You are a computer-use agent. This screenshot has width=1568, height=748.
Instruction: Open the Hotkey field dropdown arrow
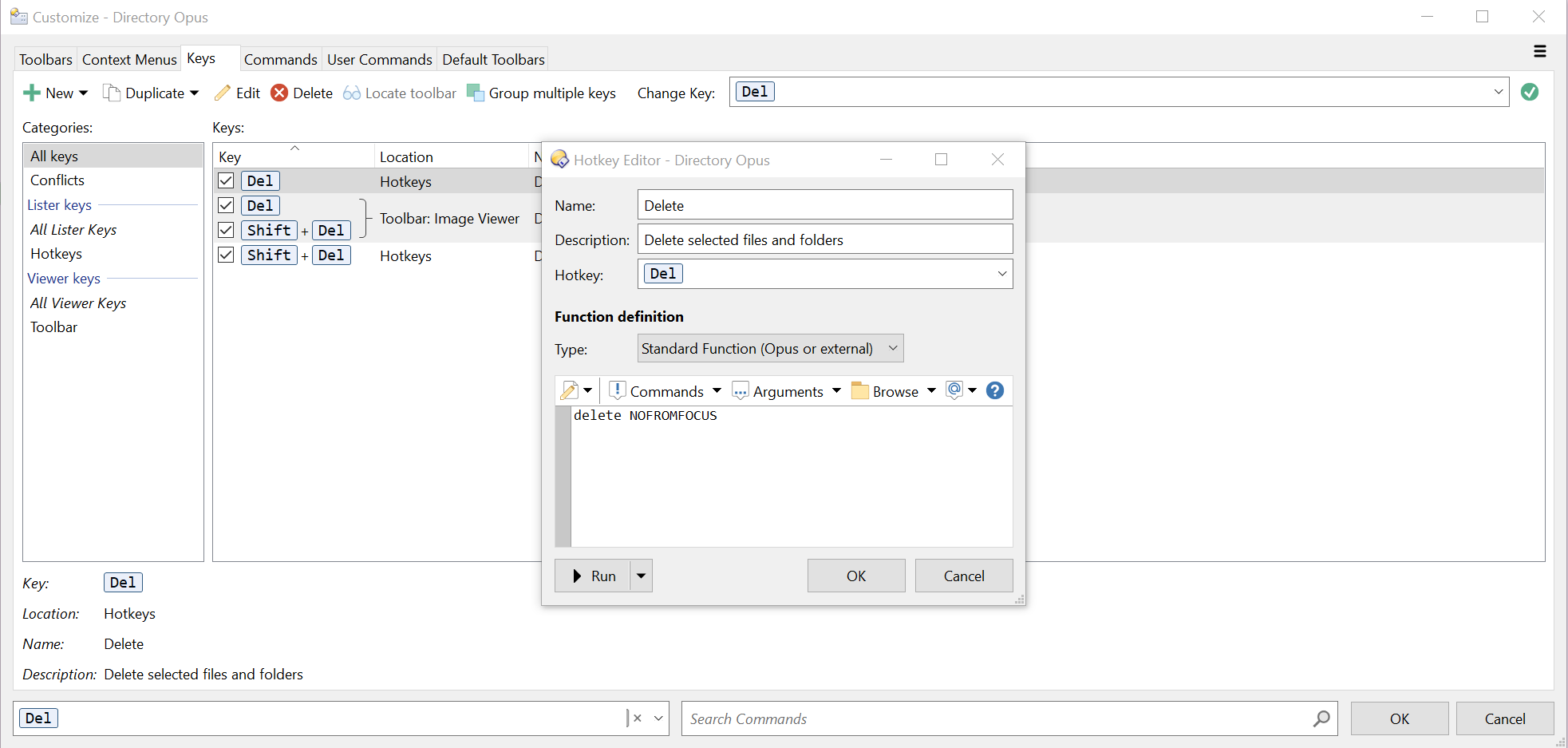1002,274
